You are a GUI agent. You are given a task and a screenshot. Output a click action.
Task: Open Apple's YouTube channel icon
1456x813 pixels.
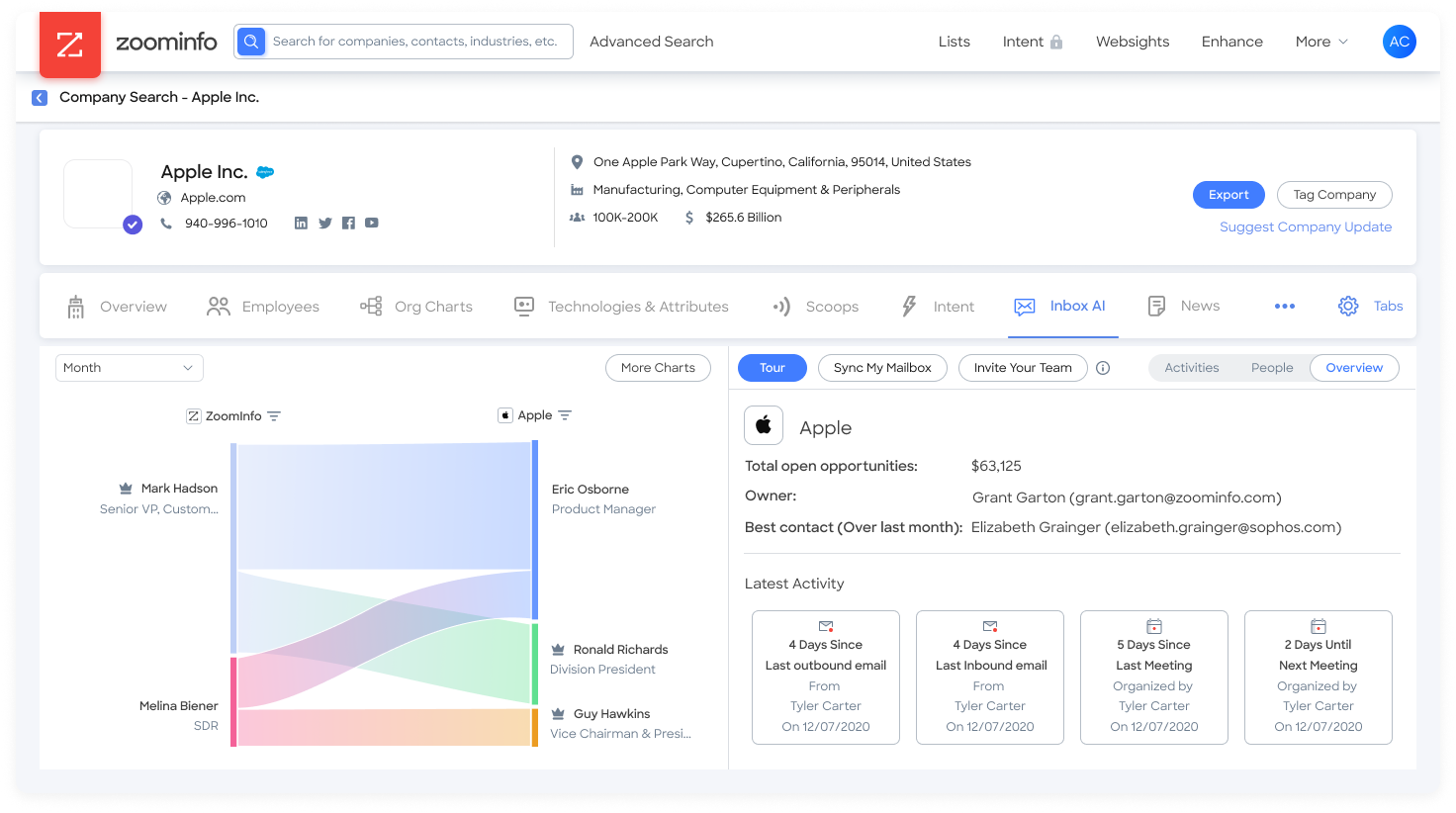[x=372, y=224]
